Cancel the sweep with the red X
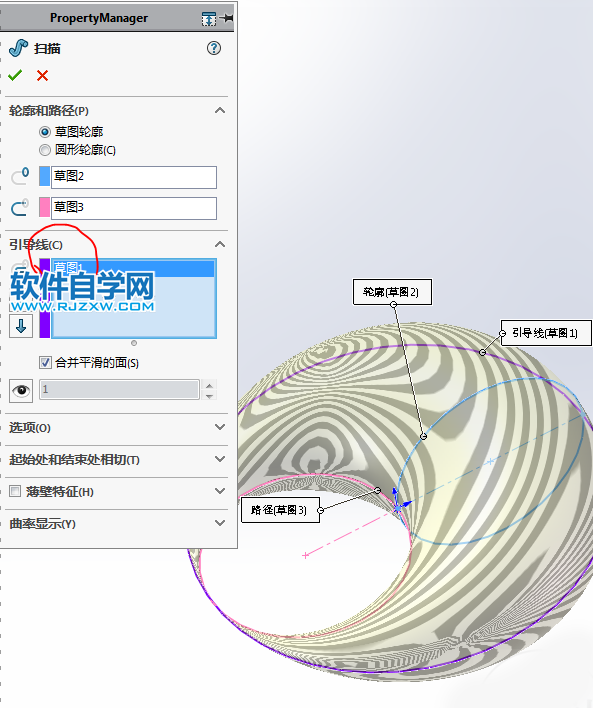Screen dimensions: 593x708 42,75
